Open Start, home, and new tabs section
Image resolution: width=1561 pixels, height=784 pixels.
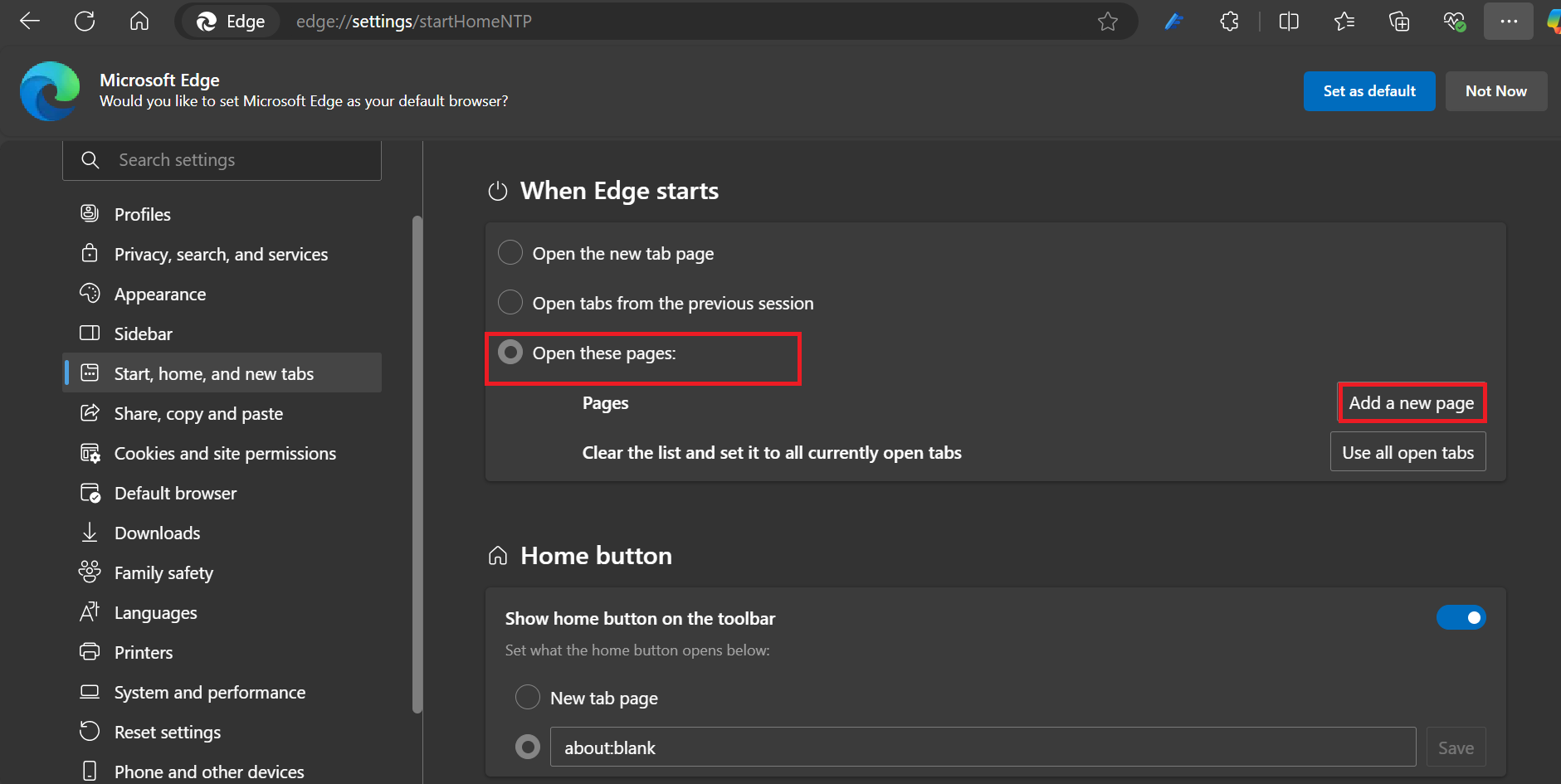(222, 373)
